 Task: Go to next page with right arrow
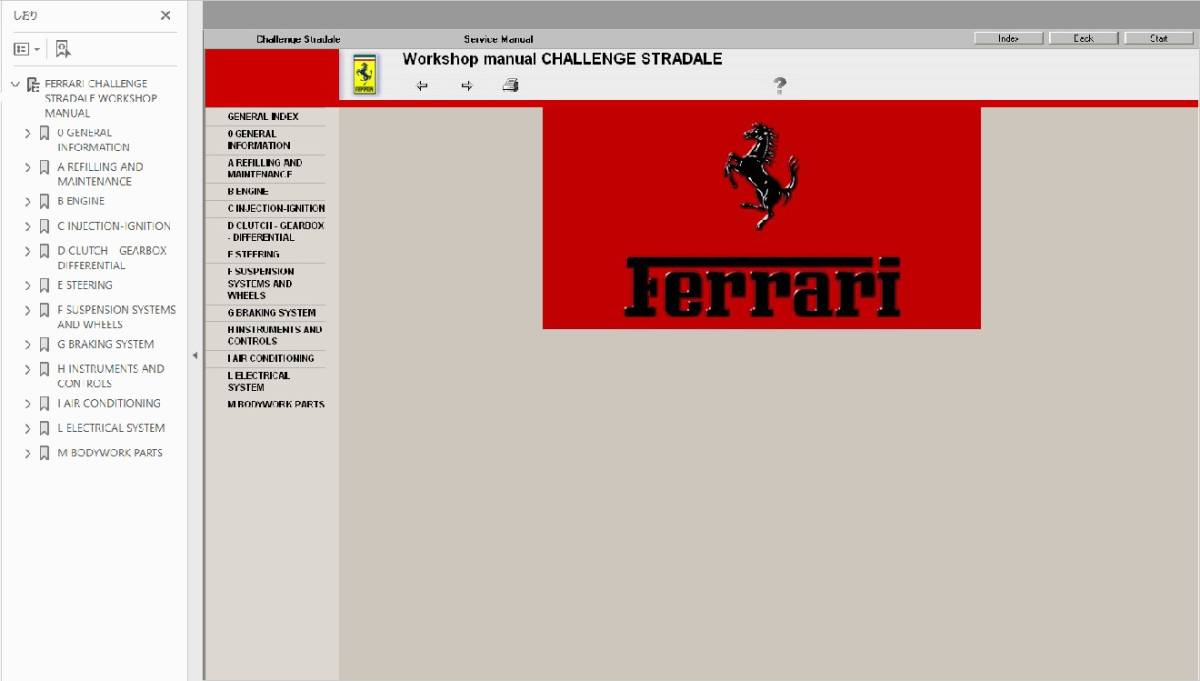coord(467,86)
